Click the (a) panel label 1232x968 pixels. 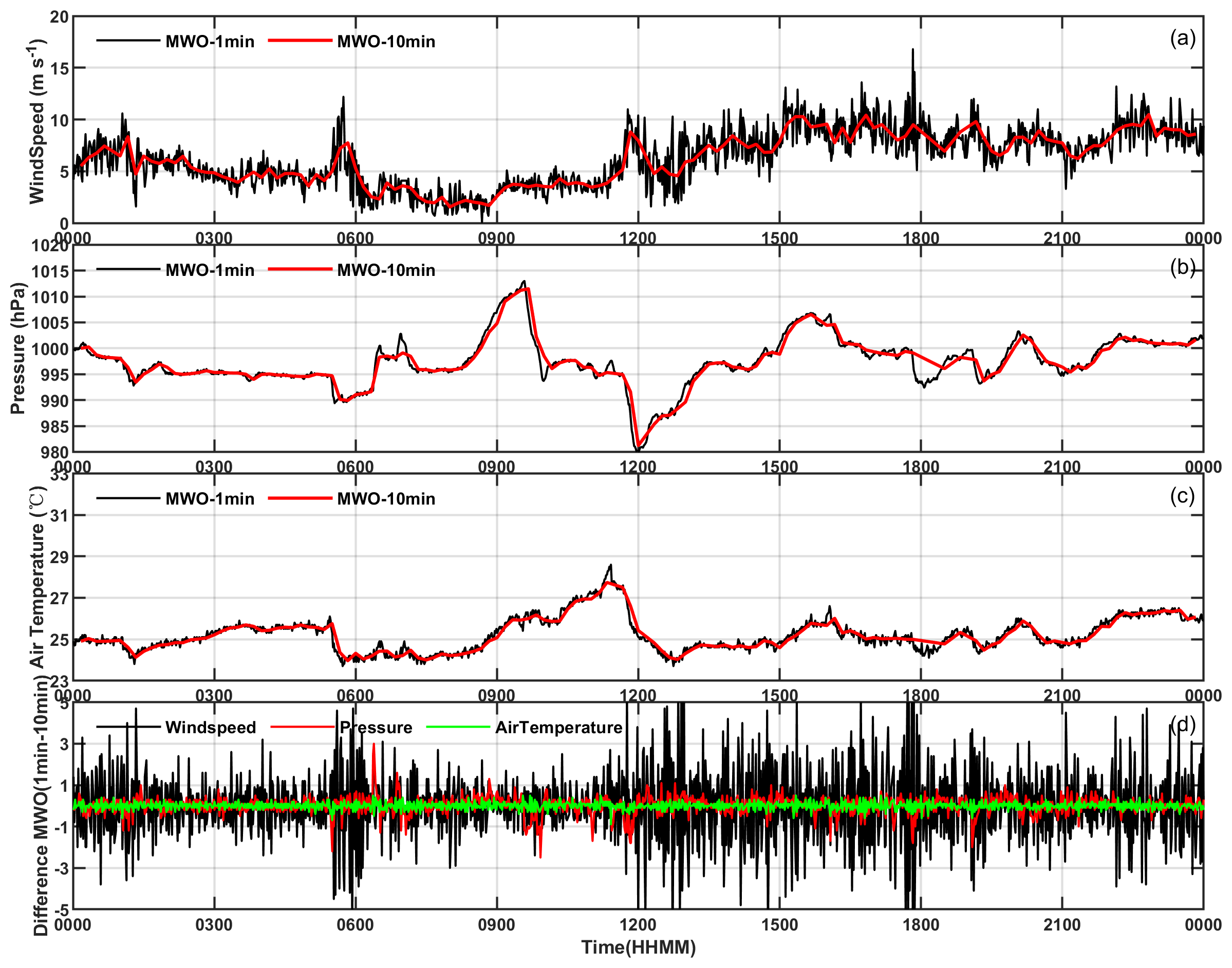click(1182, 39)
